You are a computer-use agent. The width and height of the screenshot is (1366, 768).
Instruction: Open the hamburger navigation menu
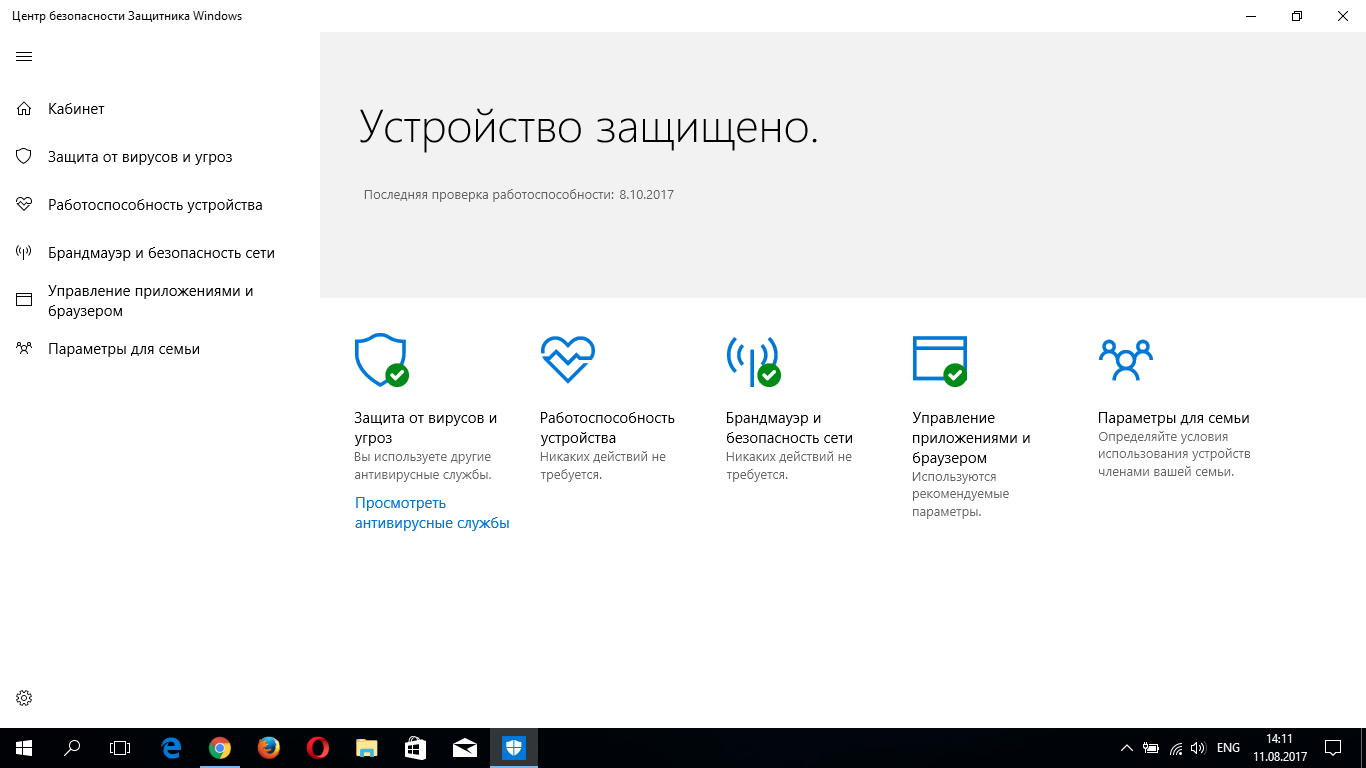click(24, 56)
